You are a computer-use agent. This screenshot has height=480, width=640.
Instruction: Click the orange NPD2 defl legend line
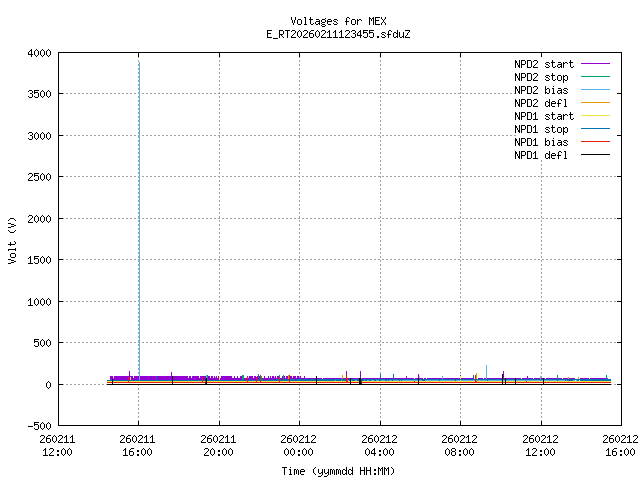(x=594, y=103)
